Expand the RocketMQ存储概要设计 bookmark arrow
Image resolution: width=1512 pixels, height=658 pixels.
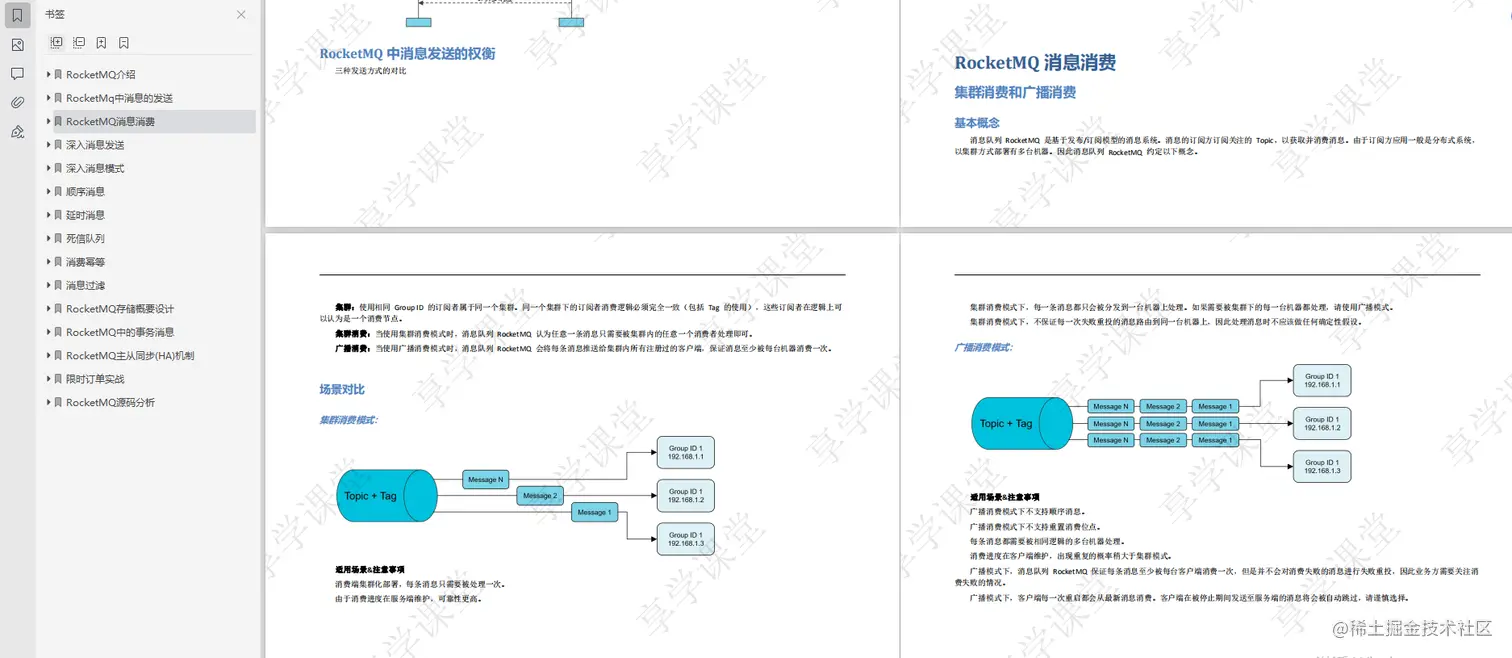pyautogui.click(x=48, y=309)
